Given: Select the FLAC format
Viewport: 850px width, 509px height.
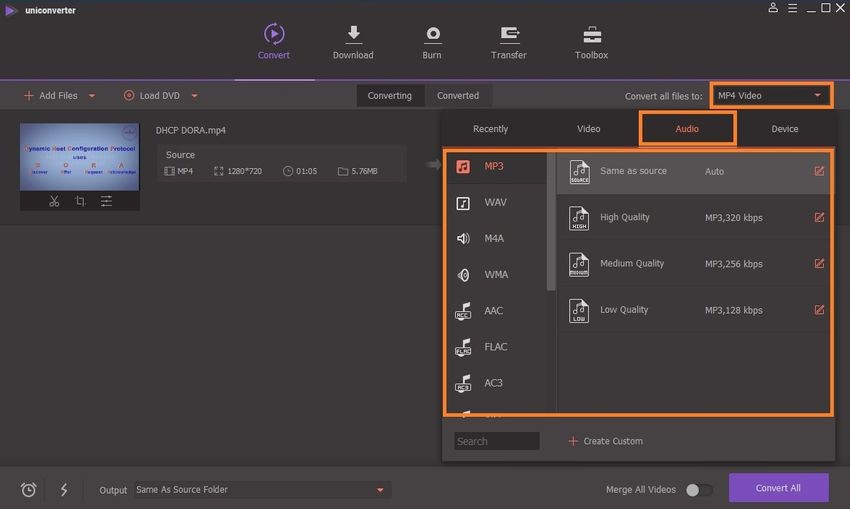Looking at the screenshot, I should point(495,347).
